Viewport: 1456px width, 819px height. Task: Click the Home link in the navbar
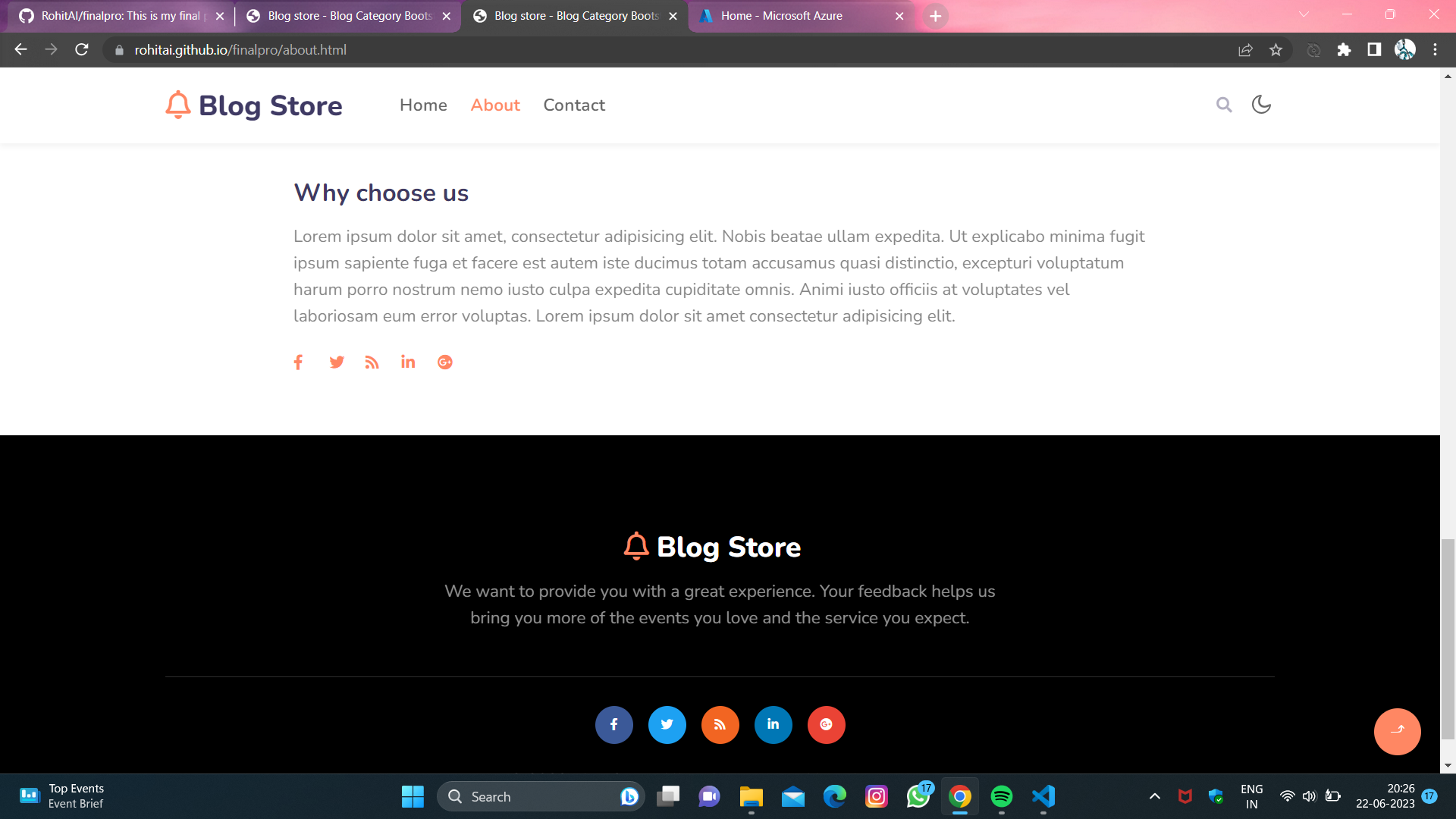tap(423, 105)
